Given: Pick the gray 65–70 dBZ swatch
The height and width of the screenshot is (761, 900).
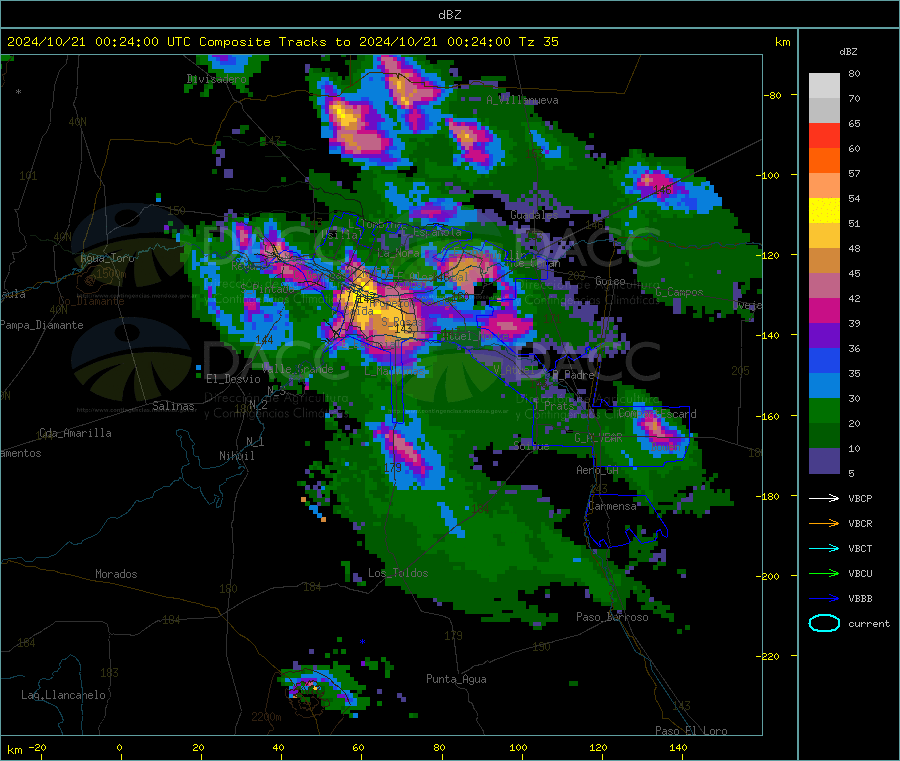Looking at the screenshot, I should tap(824, 111).
